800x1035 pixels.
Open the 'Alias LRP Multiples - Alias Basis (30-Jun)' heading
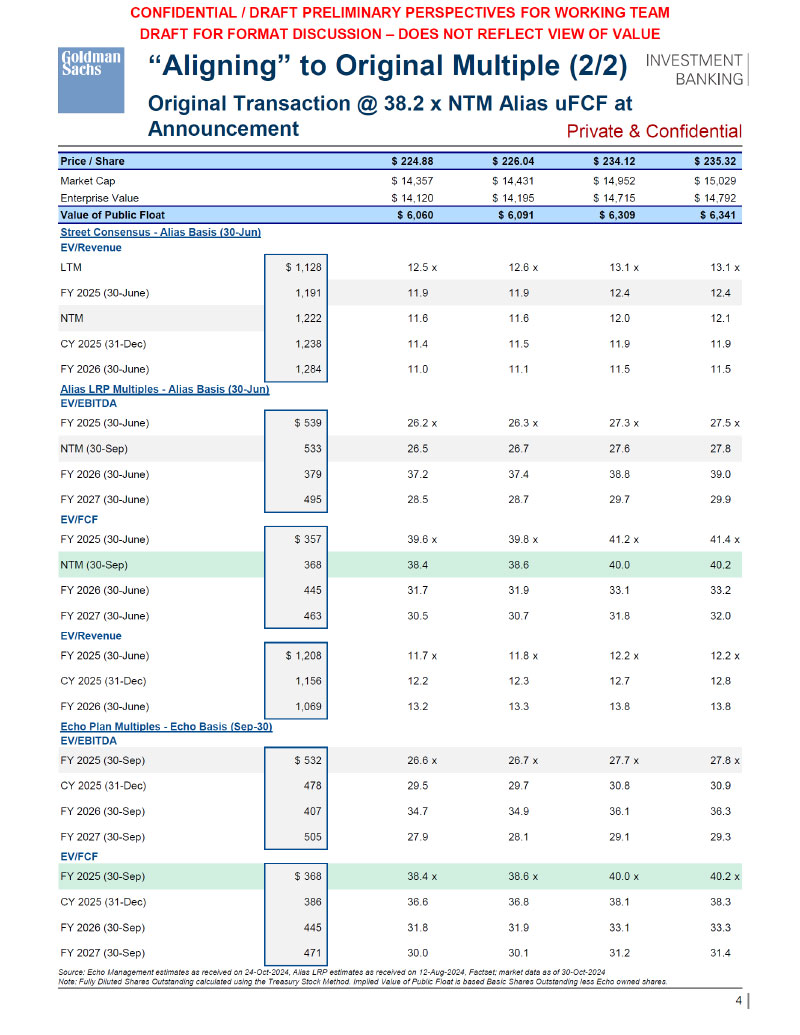click(x=165, y=389)
